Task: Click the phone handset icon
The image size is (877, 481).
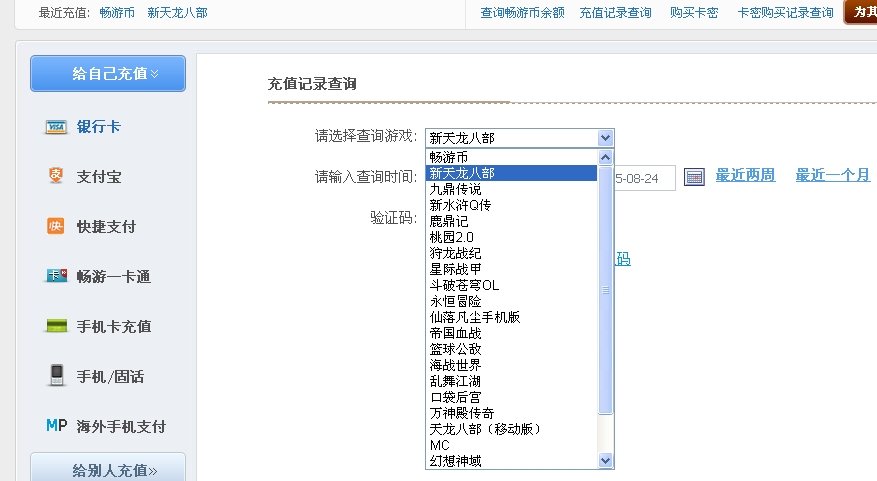Action: coord(56,375)
